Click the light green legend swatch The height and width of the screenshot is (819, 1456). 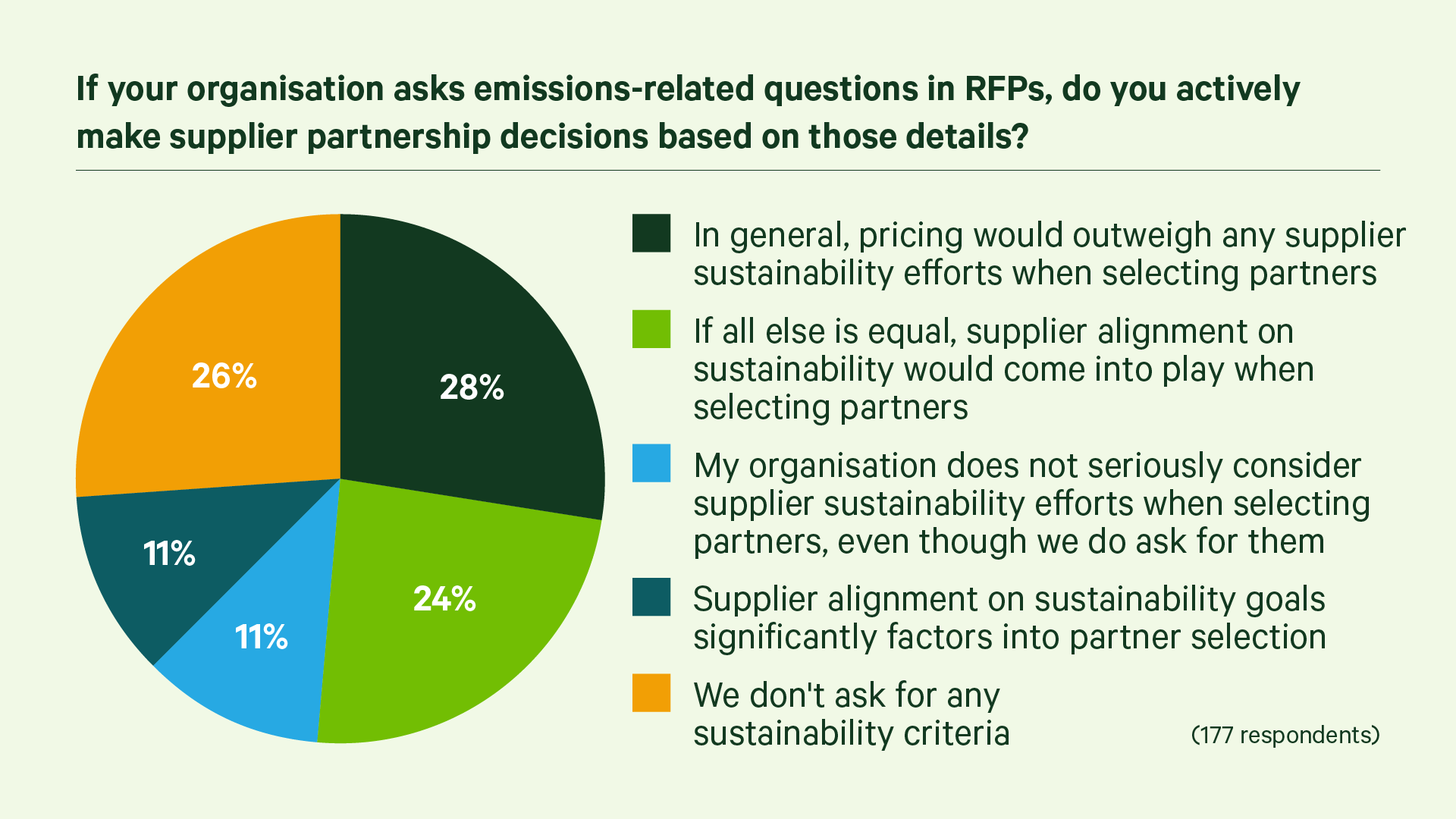click(x=651, y=329)
